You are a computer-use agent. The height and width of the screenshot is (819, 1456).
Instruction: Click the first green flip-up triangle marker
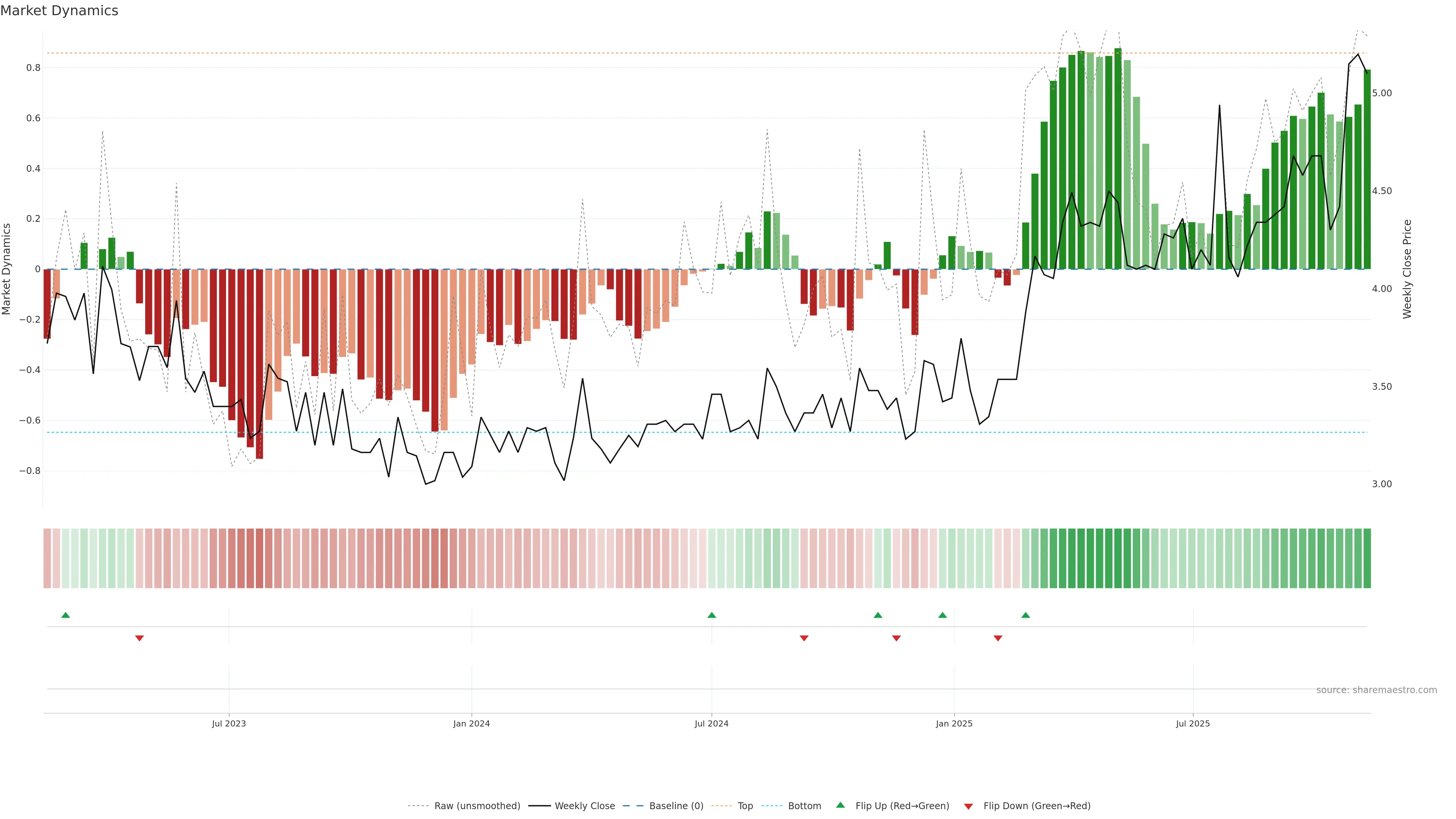[x=66, y=615]
